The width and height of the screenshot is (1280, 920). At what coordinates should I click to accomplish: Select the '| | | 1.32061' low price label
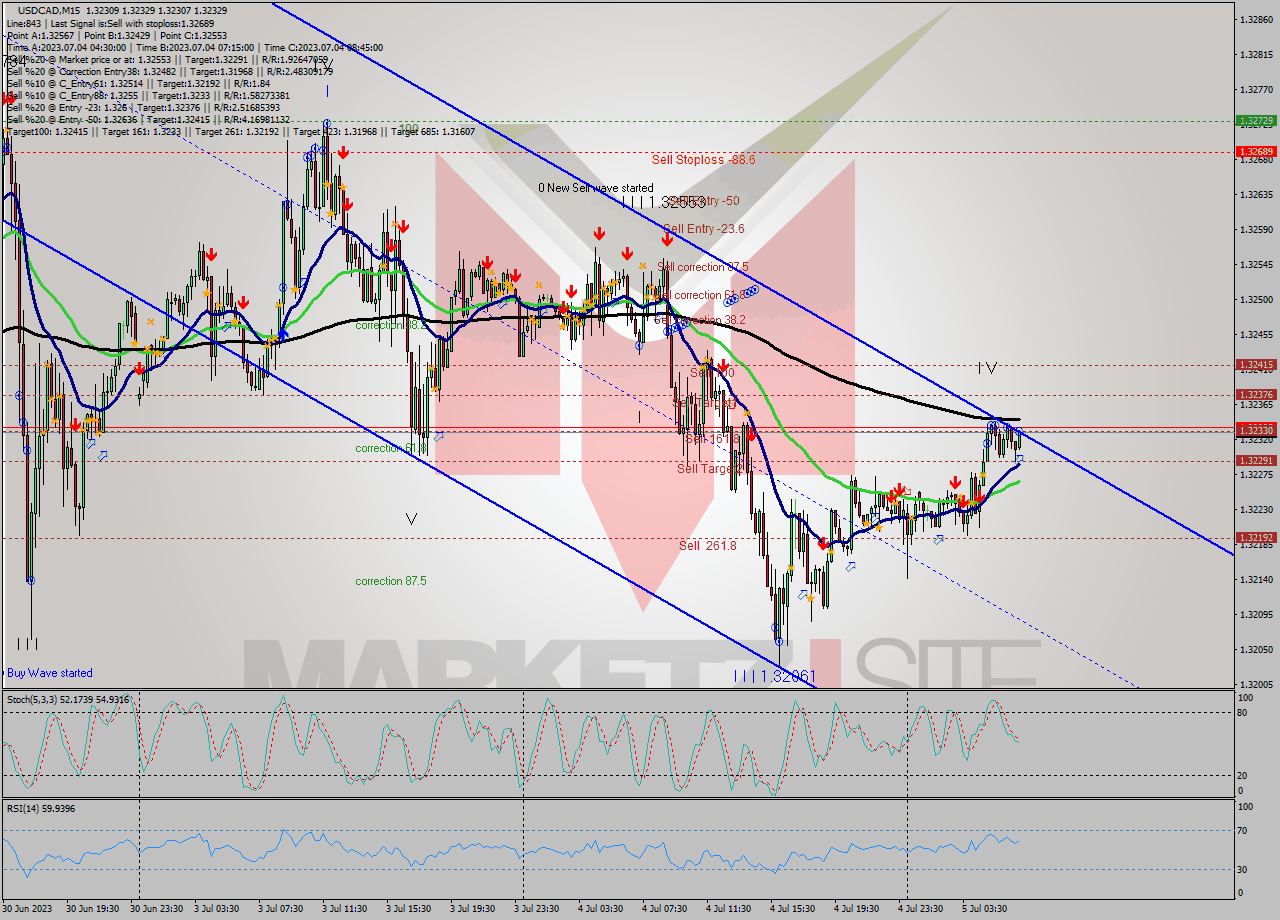pyautogui.click(x=775, y=676)
